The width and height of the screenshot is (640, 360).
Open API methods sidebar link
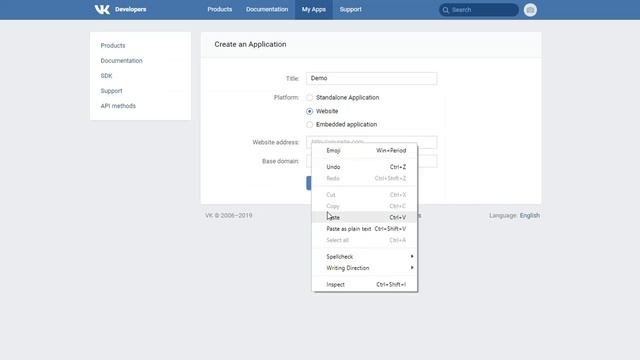coord(118,106)
